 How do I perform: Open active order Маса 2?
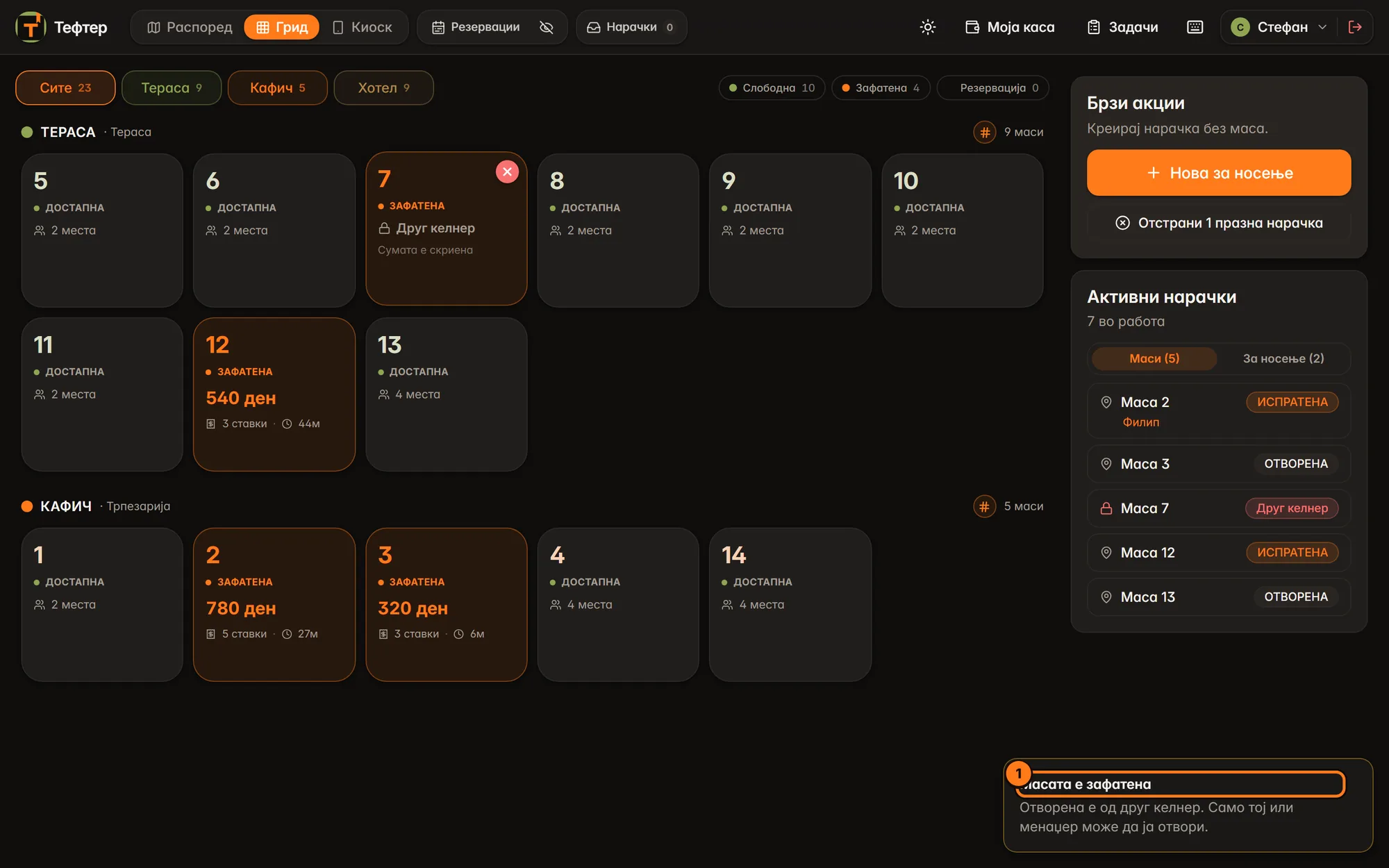point(1219,411)
